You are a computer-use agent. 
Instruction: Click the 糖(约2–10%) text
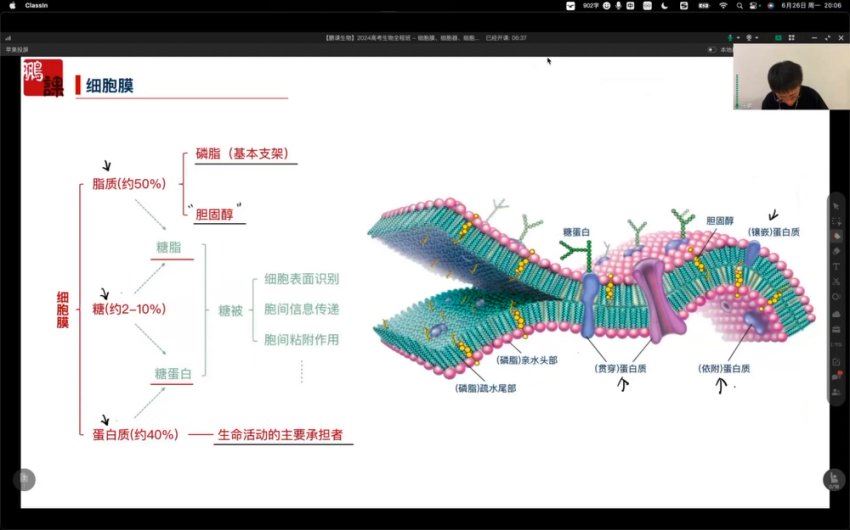pos(129,309)
